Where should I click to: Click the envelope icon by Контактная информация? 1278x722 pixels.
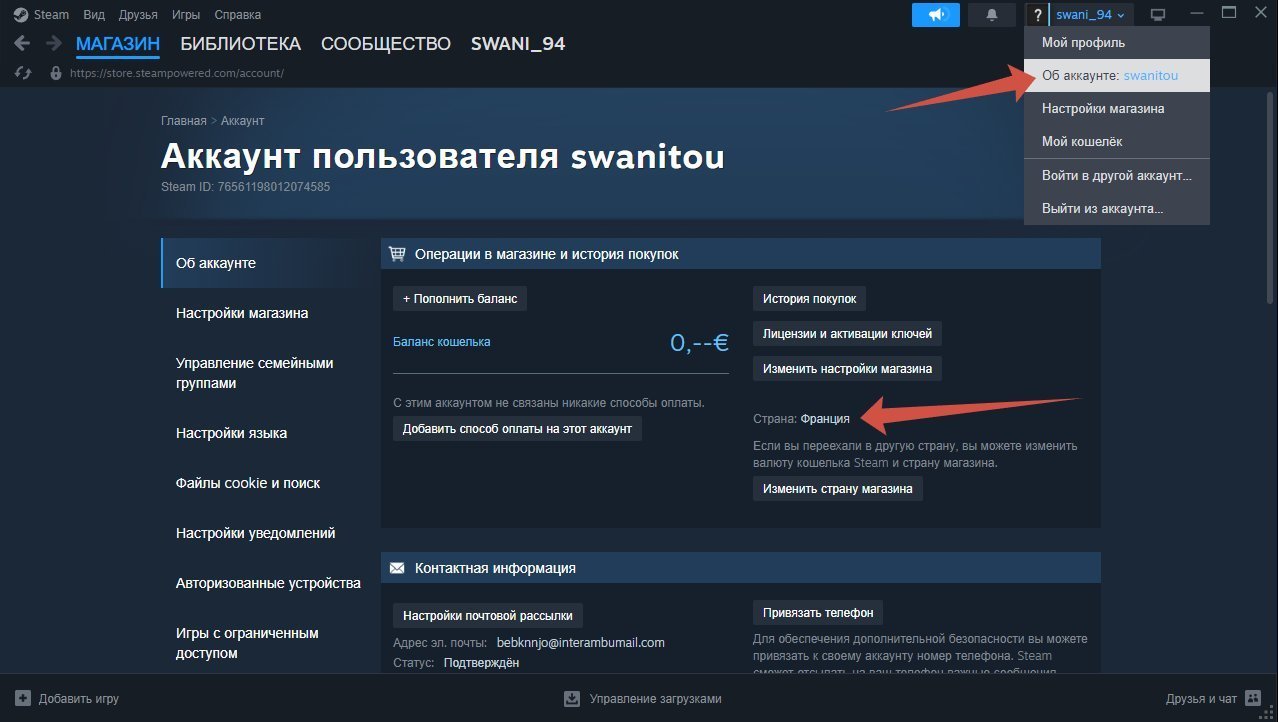397,568
